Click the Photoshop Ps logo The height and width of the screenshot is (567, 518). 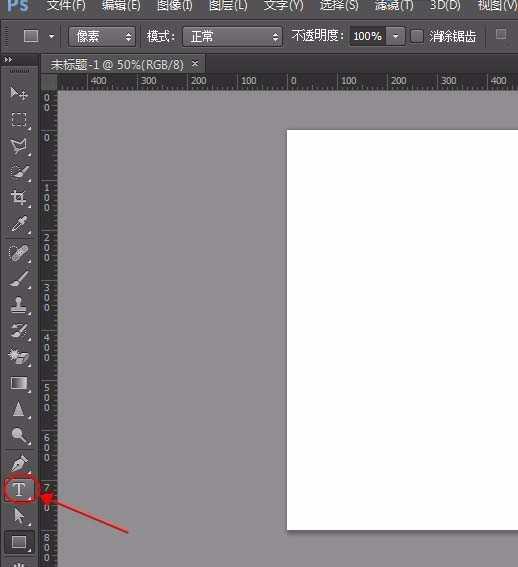click(x=17, y=6)
